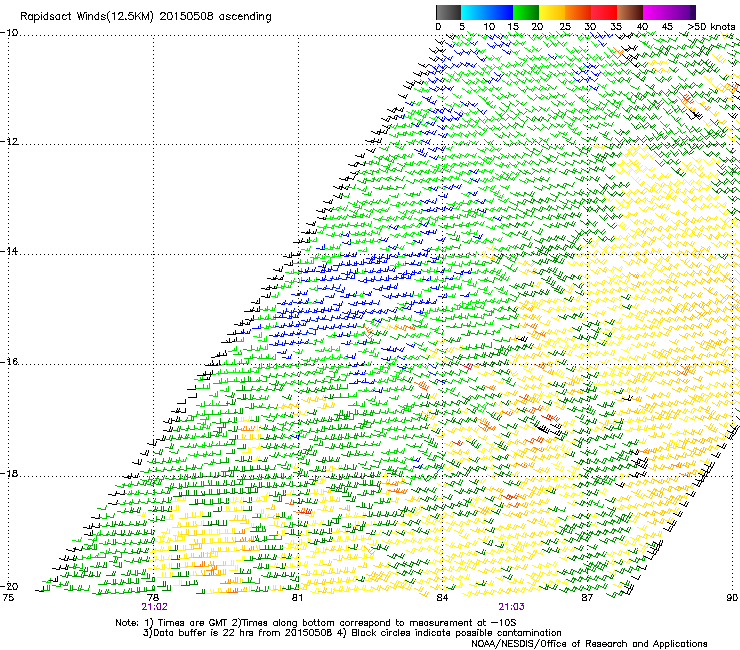Click the 'Times are GMT' note line

click(316, 623)
